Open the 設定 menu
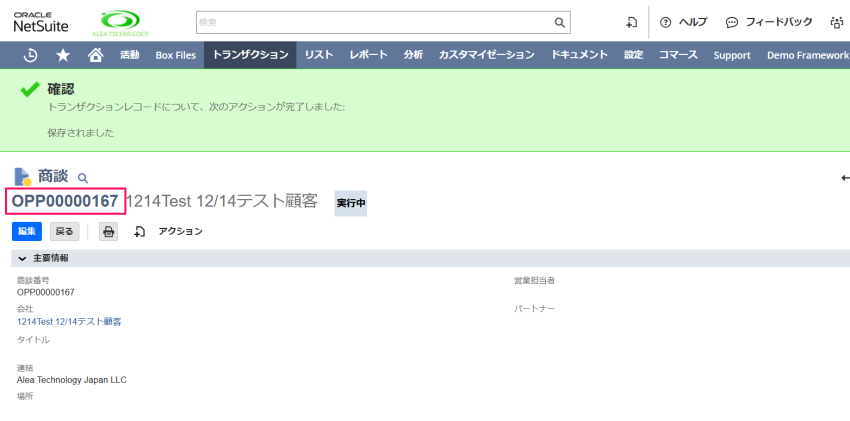This screenshot has width=850, height=421. [x=633, y=55]
